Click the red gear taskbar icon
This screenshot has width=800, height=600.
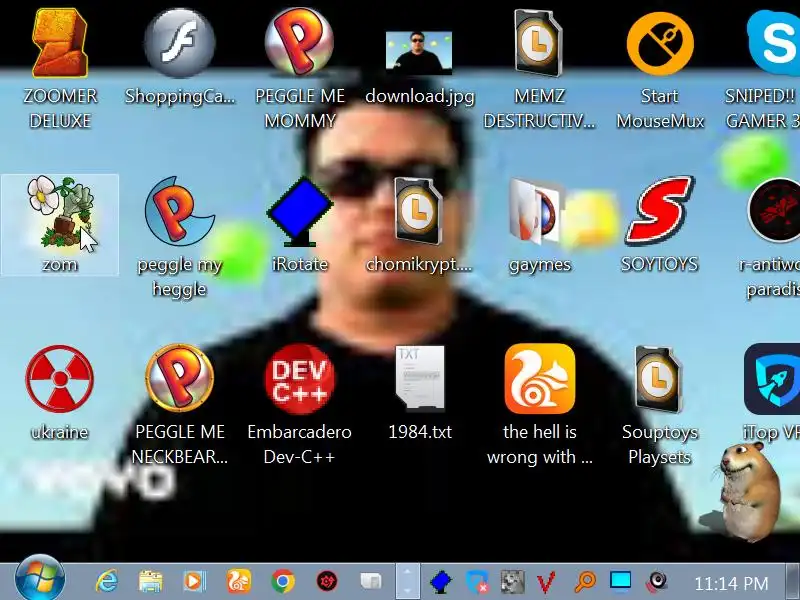pos(327,581)
